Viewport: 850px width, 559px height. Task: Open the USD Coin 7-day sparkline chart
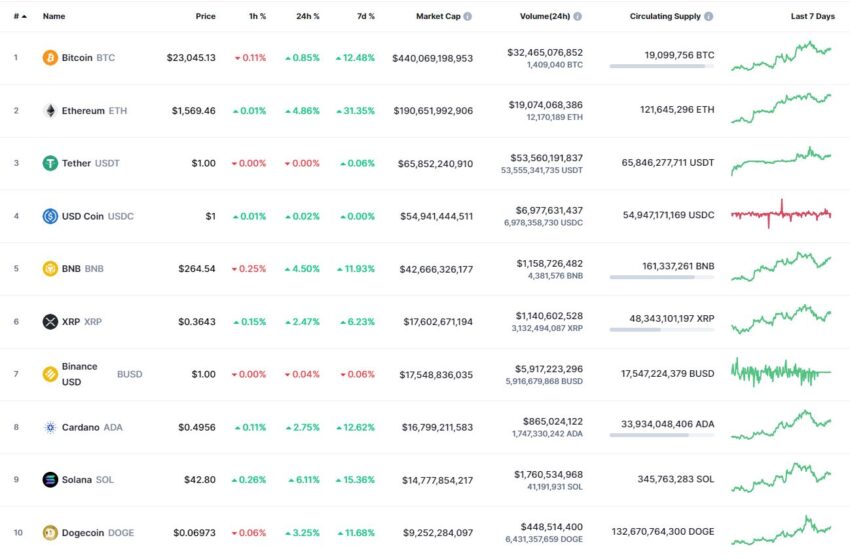[x=781, y=215]
